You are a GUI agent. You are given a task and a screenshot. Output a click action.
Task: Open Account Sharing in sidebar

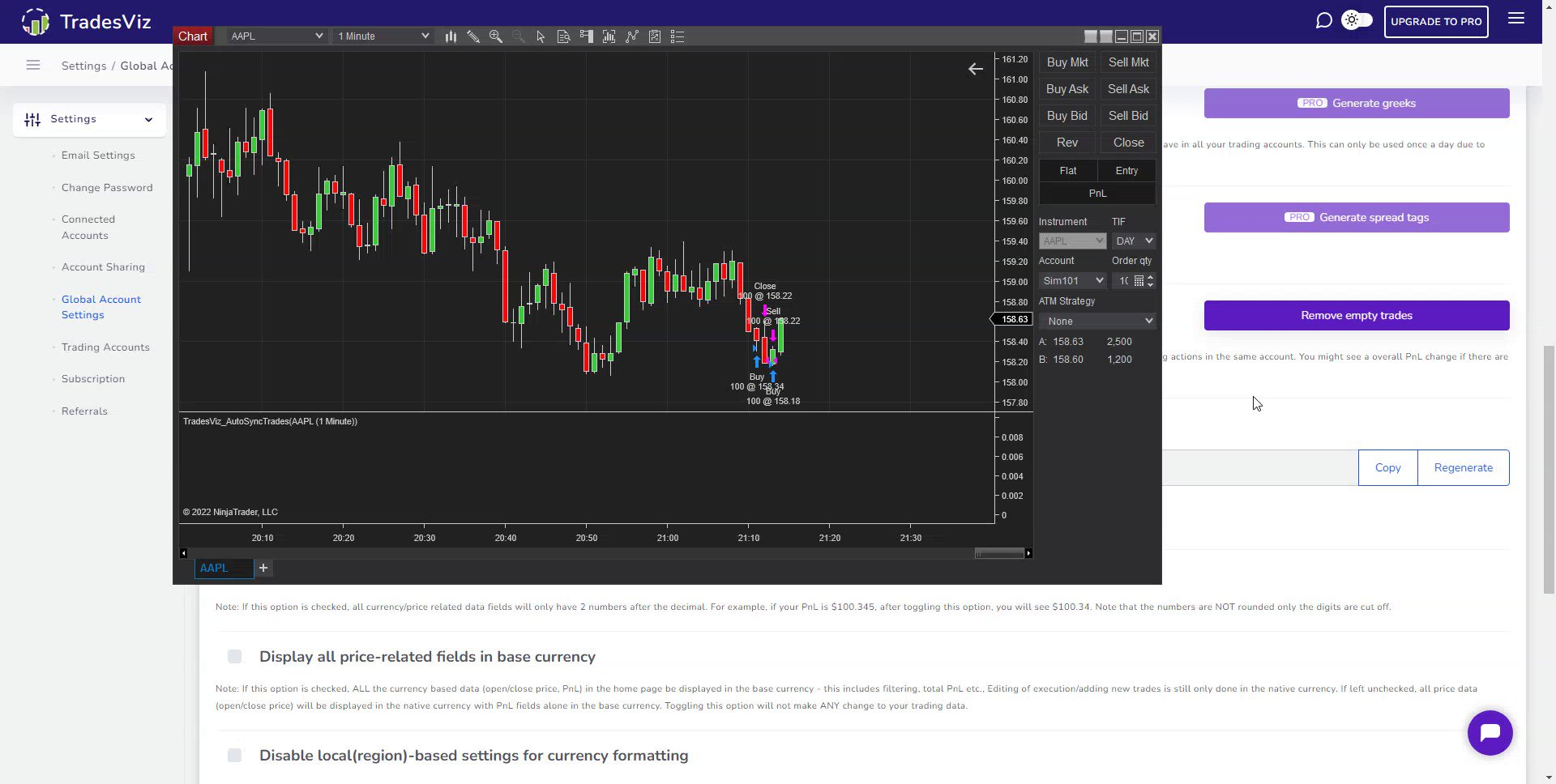click(x=103, y=267)
